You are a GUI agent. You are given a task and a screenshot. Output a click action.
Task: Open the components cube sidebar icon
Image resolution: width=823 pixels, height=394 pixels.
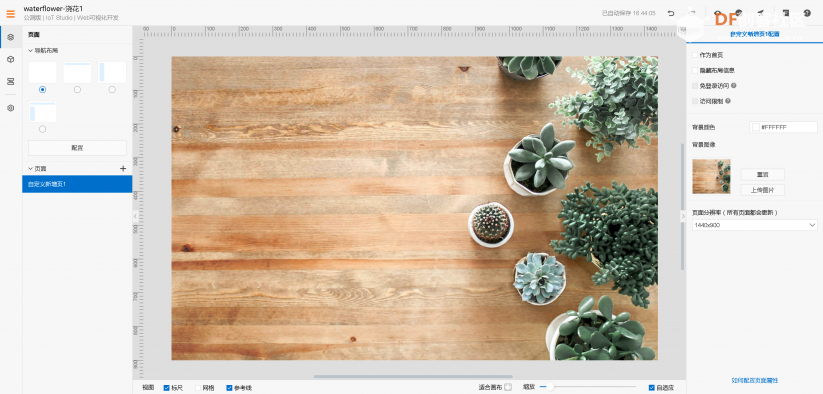pos(10,59)
